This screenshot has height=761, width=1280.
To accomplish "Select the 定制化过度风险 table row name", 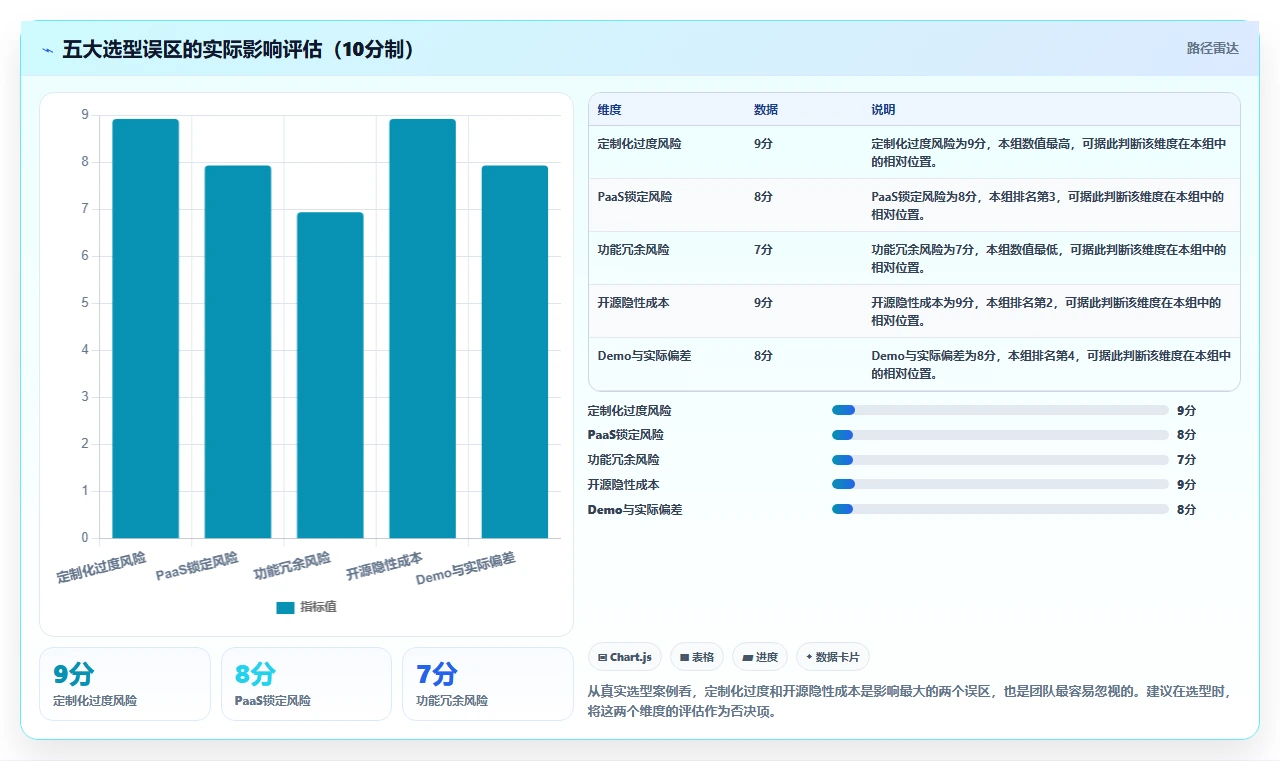I will [639, 144].
